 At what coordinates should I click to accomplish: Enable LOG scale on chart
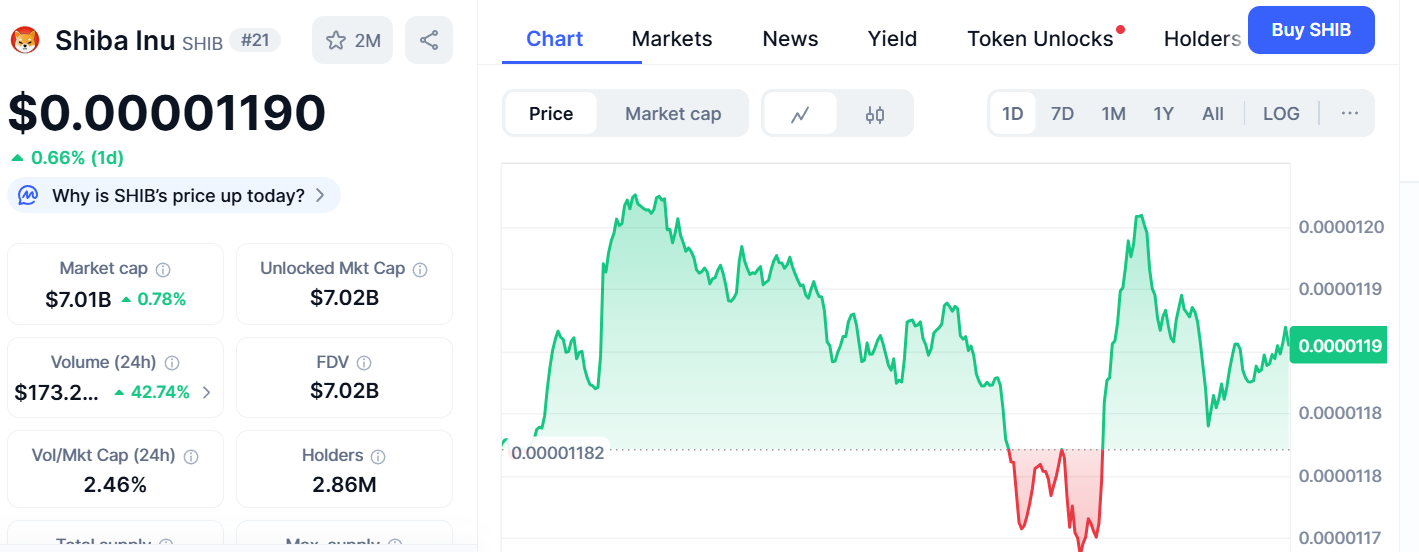pyautogui.click(x=1281, y=114)
